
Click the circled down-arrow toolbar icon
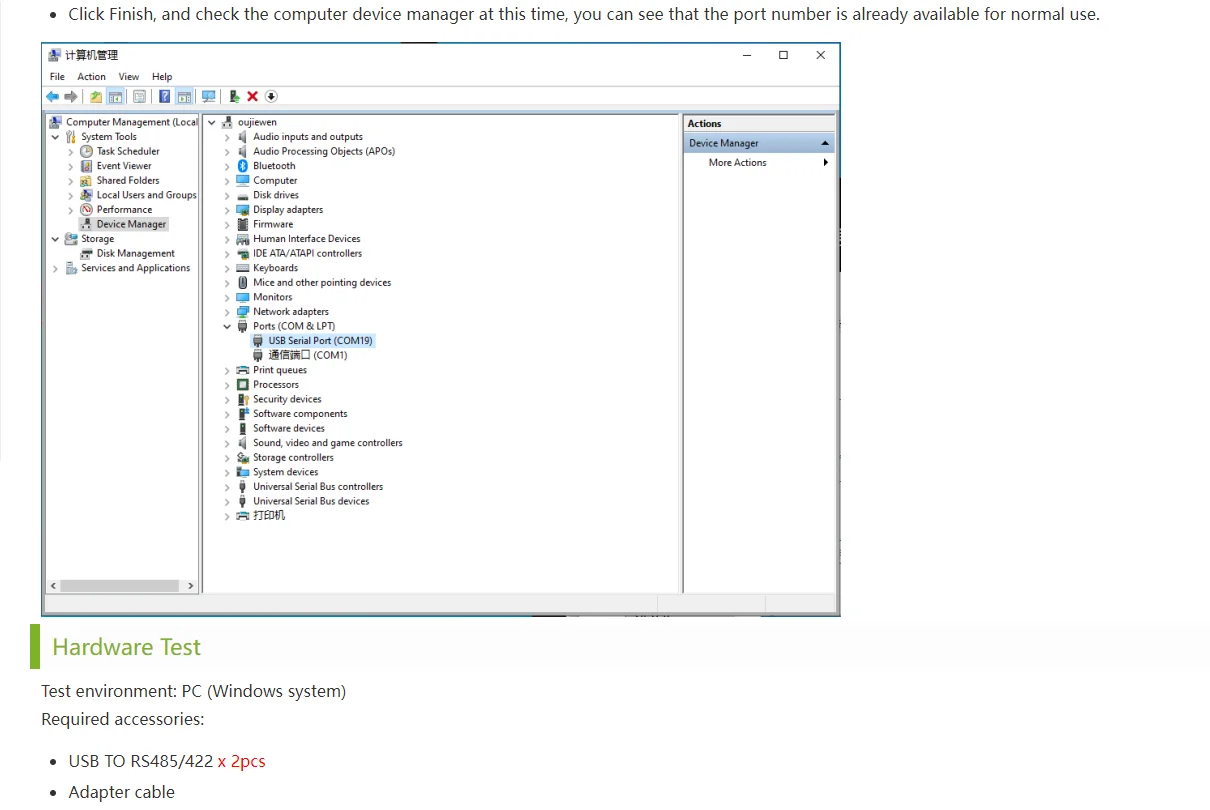pos(271,97)
